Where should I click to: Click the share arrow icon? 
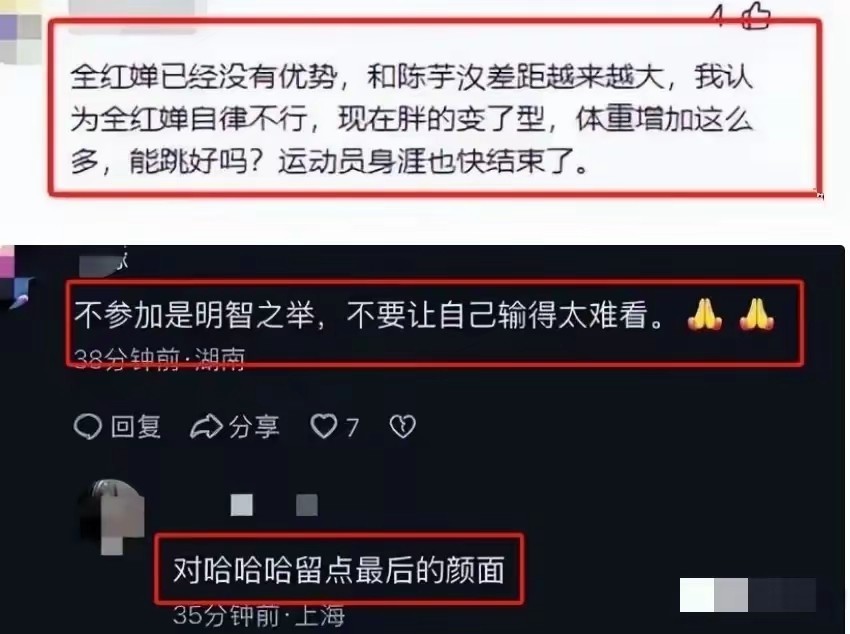(x=206, y=426)
